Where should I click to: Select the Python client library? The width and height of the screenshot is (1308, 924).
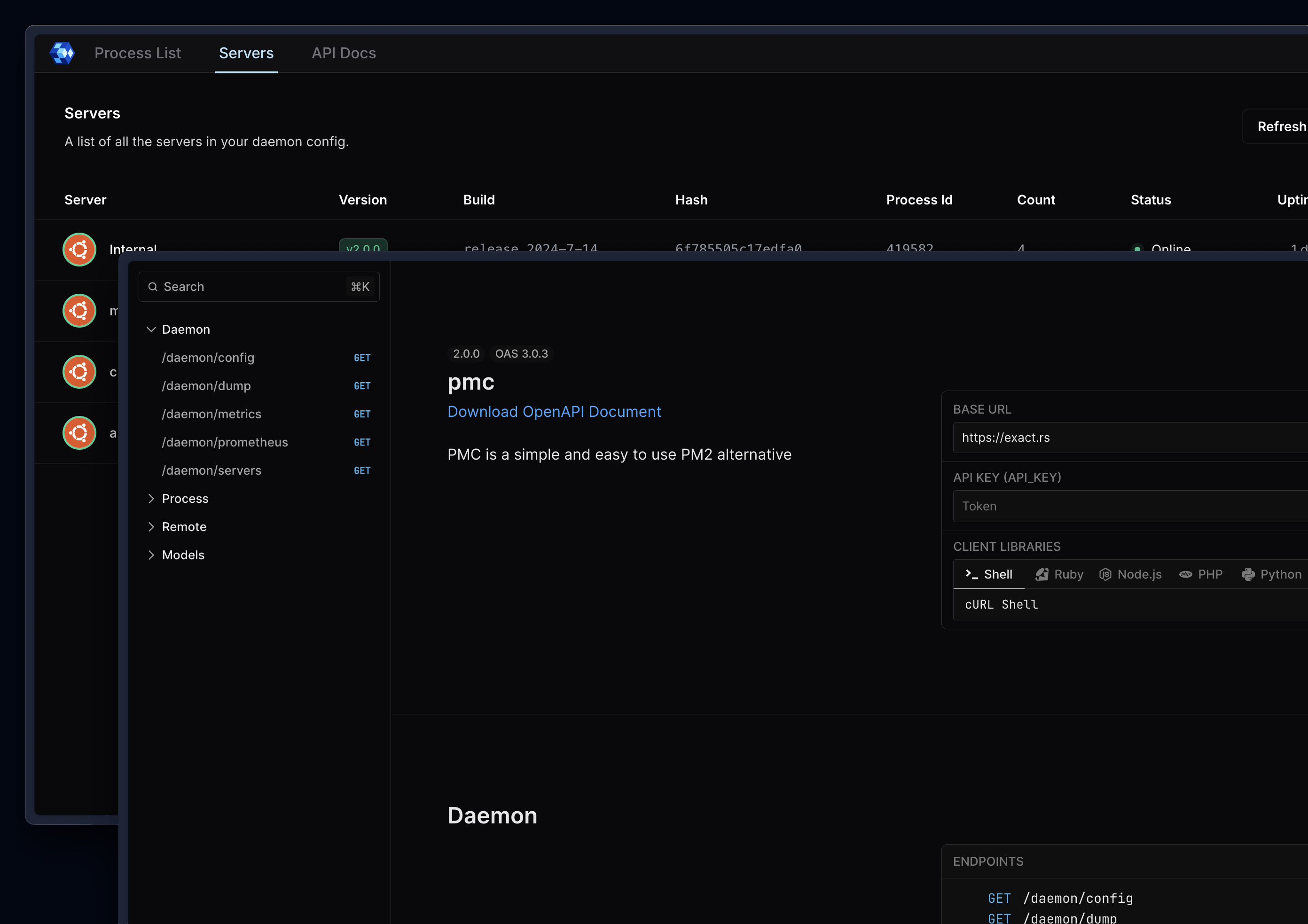pos(1271,574)
